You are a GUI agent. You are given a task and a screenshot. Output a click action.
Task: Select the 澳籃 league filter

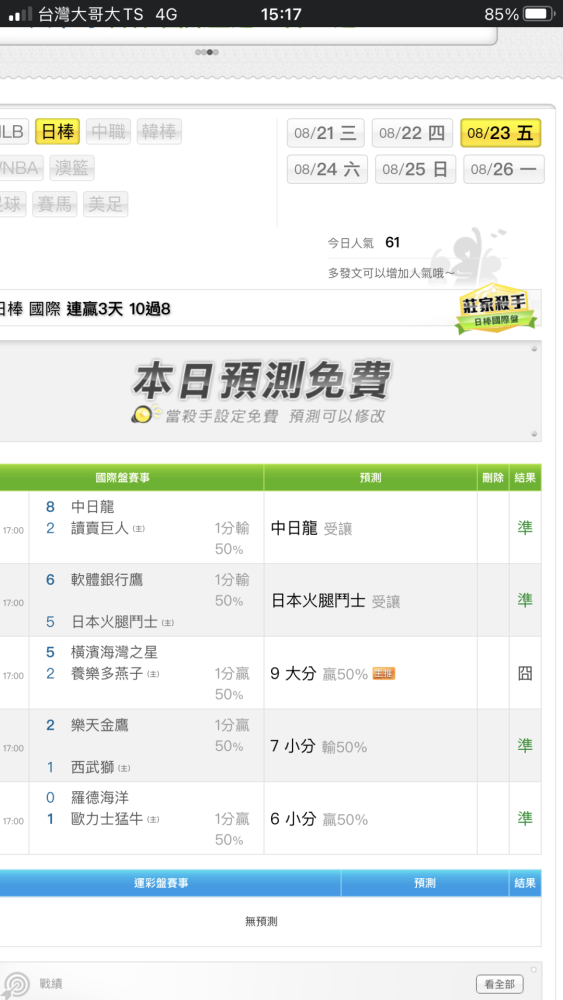72,168
